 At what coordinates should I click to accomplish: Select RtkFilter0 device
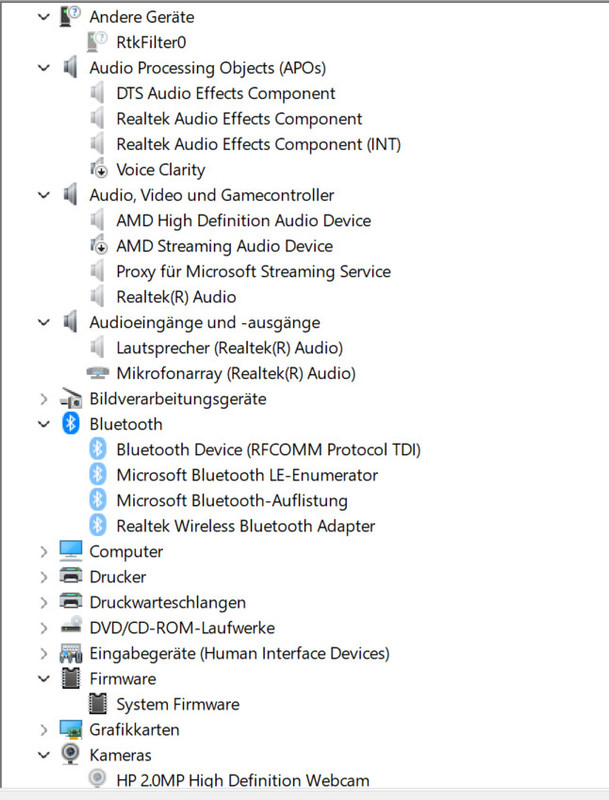[x=151, y=42]
